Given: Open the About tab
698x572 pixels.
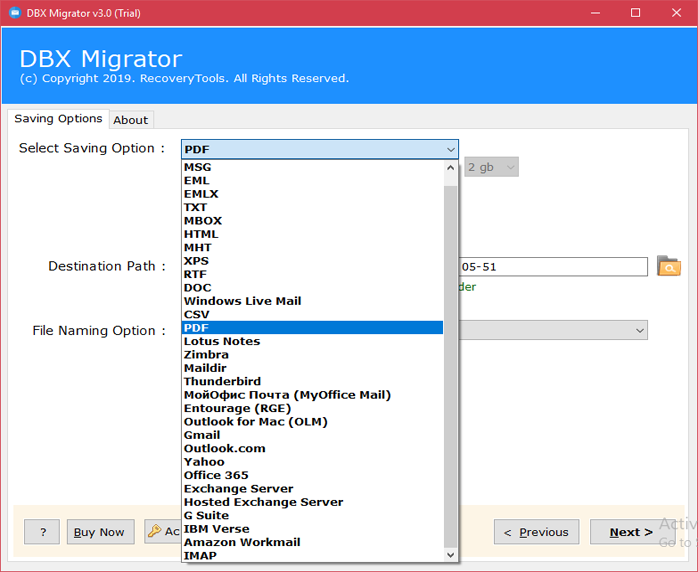Looking at the screenshot, I should point(131,120).
